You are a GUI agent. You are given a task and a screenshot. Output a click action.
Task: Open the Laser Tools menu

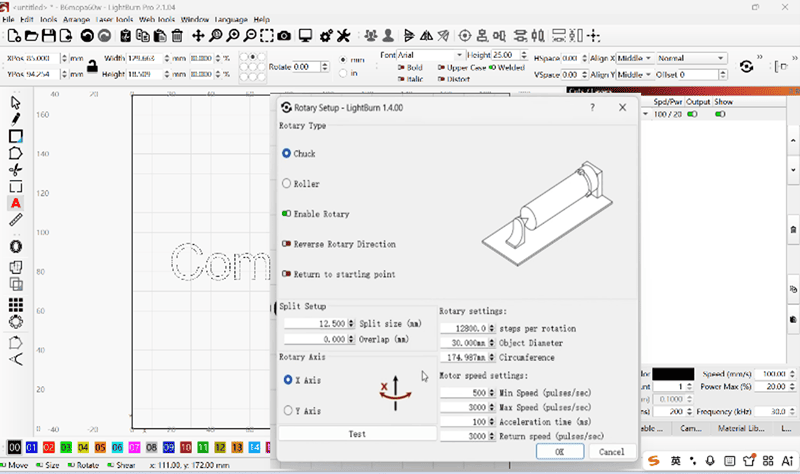114,19
